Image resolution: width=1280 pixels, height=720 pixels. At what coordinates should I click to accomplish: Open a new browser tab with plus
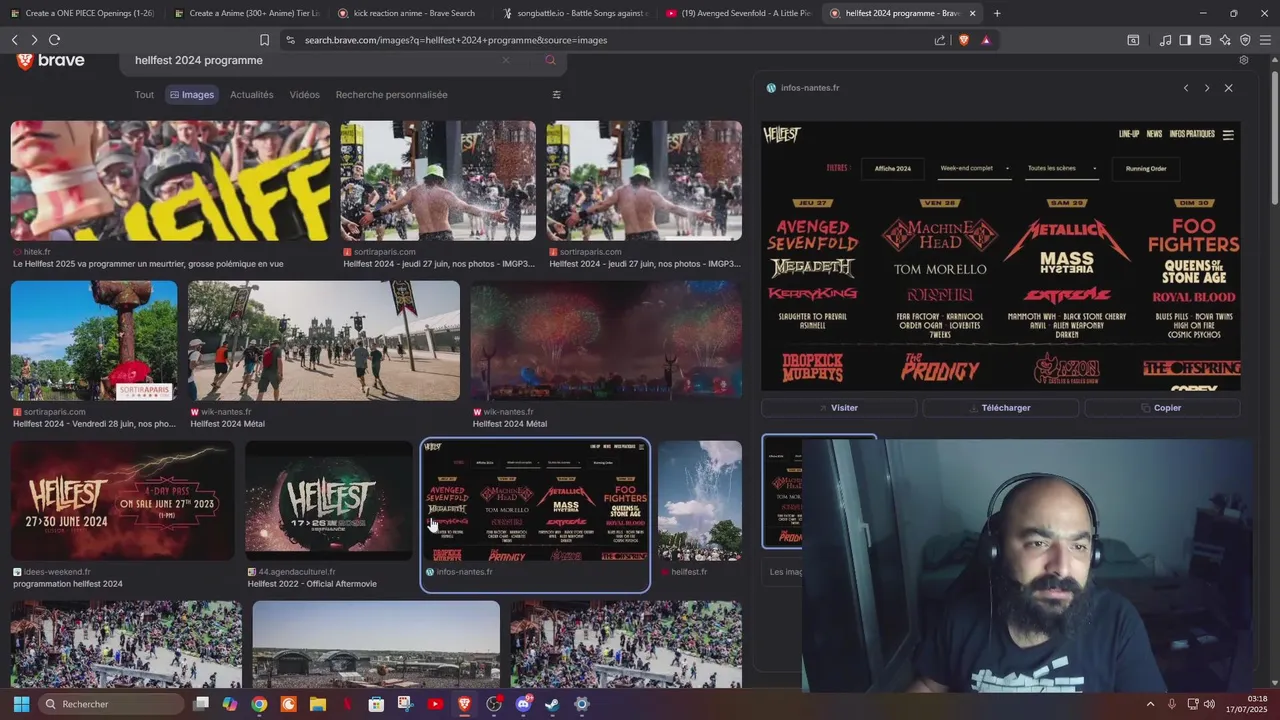997,13
